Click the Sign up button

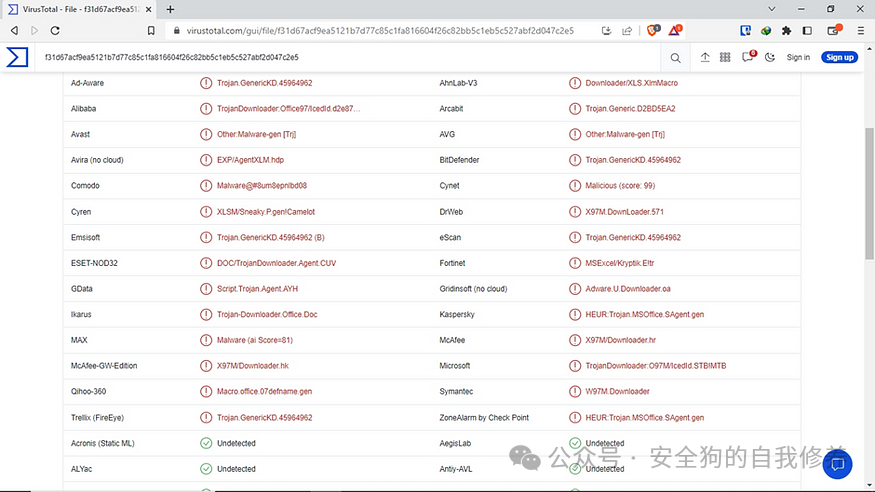click(x=839, y=57)
